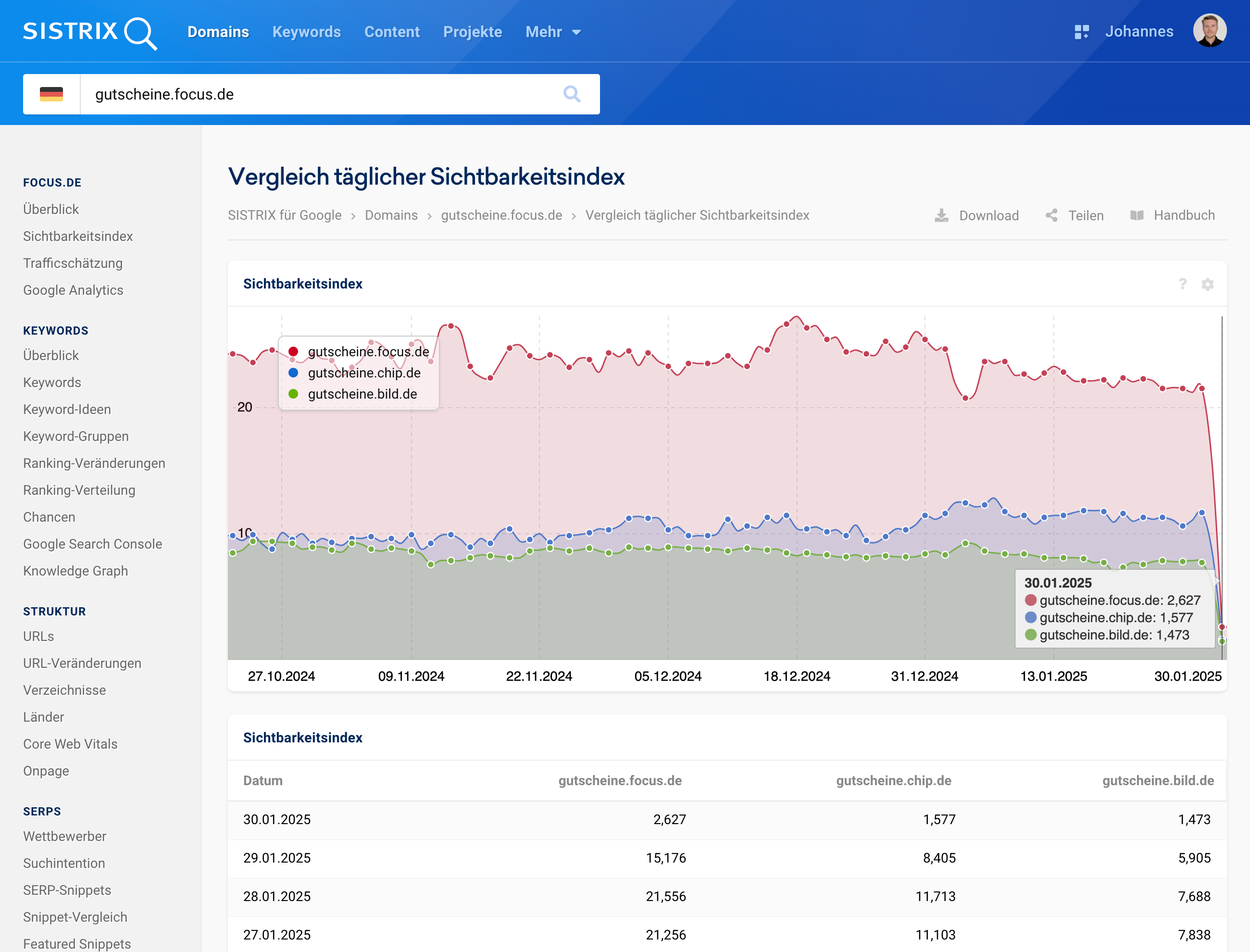1250x952 pixels.
Task: Open Keyword-Gruppen sidebar link
Action: click(x=76, y=437)
